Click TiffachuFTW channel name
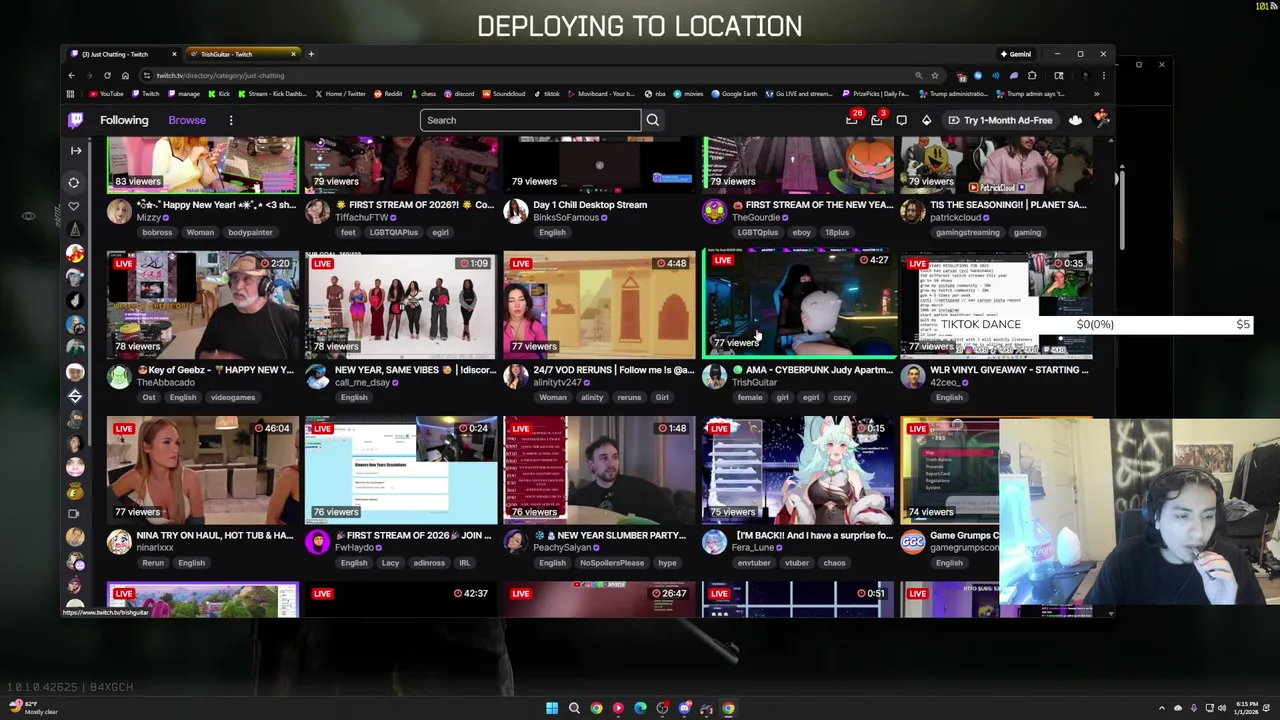Screen dimensions: 1280x720 [361, 218]
